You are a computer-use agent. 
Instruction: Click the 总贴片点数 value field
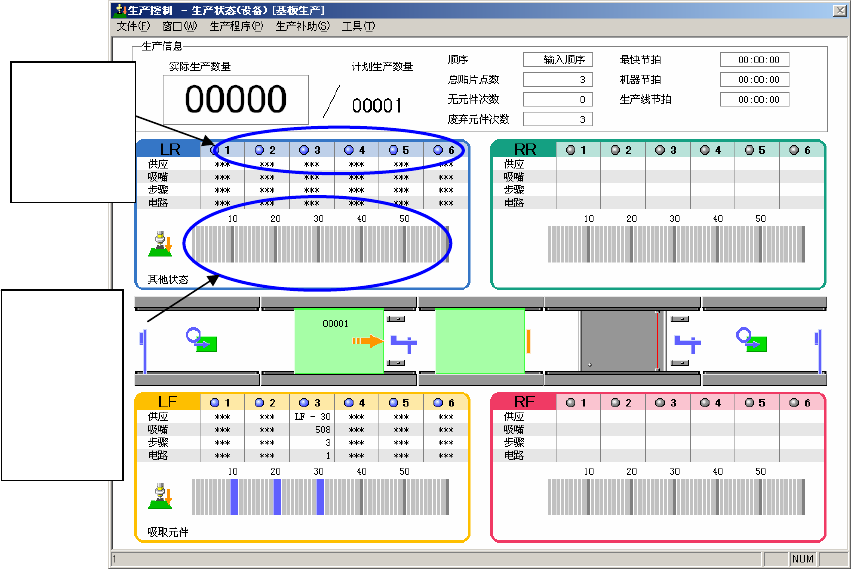(557, 79)
